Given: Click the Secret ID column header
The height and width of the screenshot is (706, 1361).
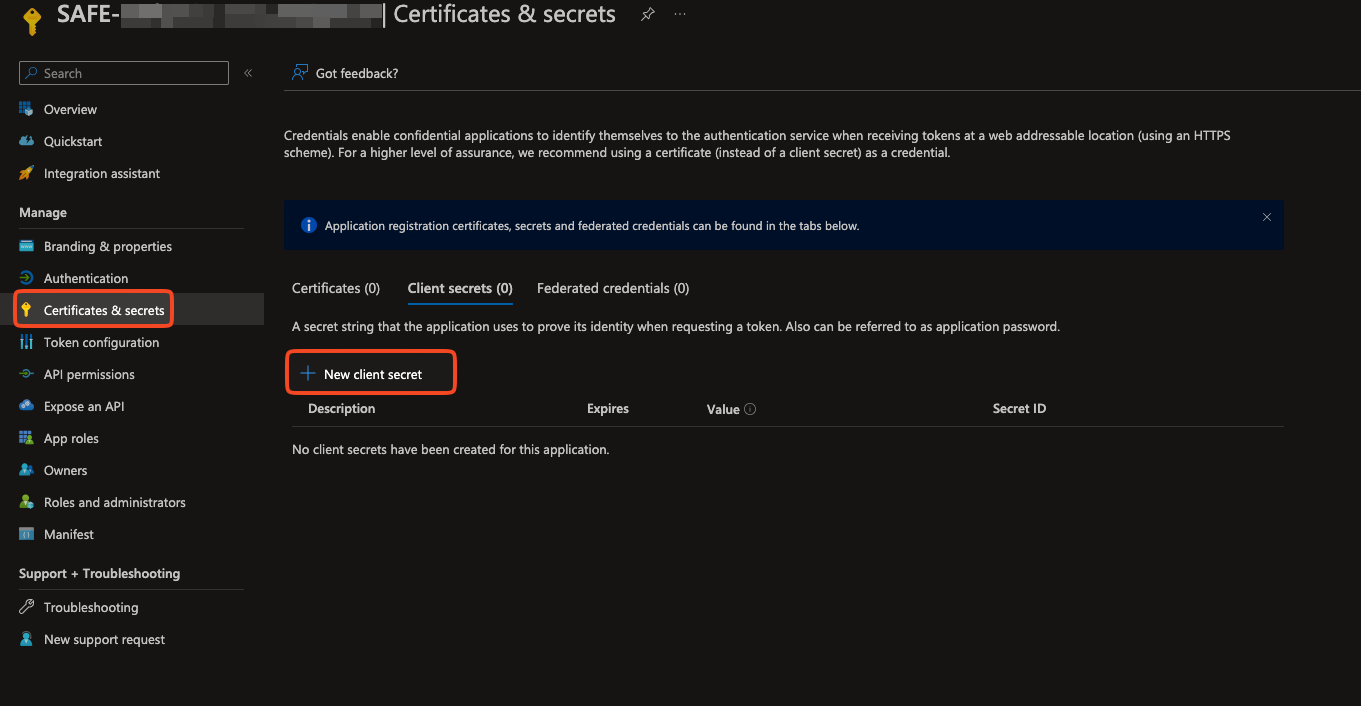Looking at the screenshot, I should 1019,408.
